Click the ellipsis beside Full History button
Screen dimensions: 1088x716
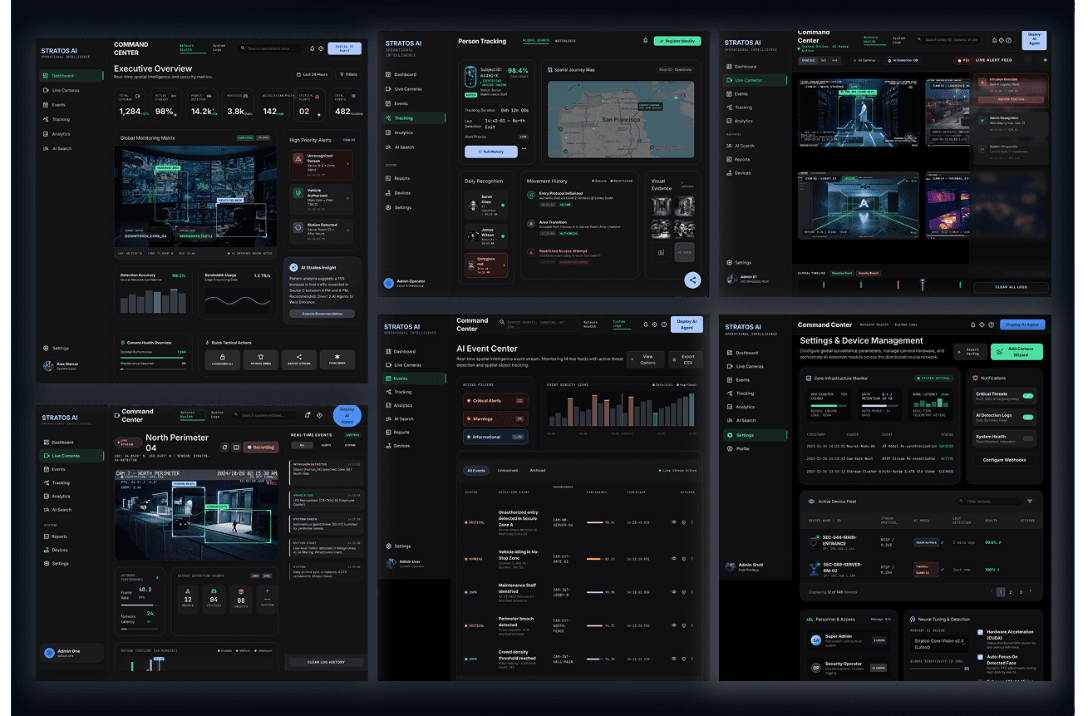524,148
